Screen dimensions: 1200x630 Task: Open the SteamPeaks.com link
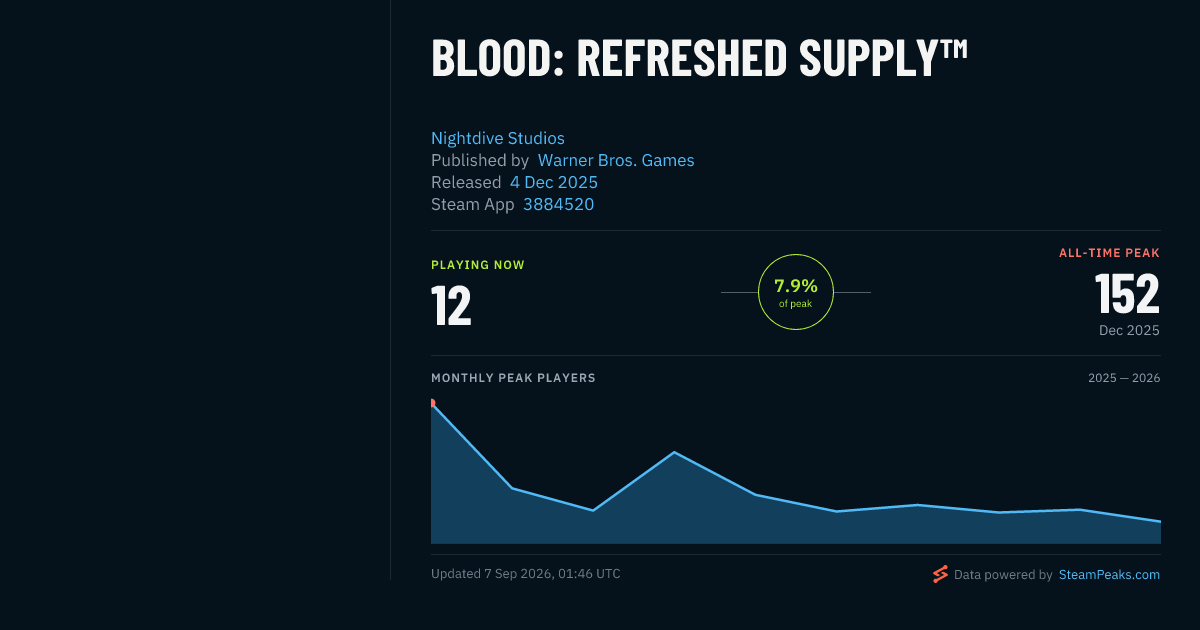[x=1109, y=575]
